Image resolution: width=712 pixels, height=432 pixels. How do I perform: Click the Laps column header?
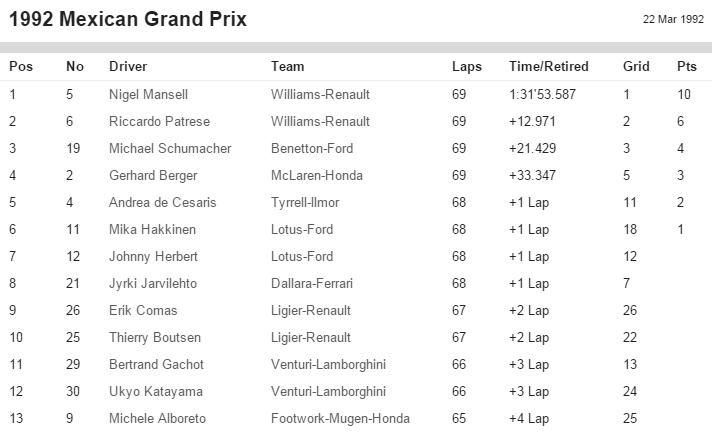[466, 67]
